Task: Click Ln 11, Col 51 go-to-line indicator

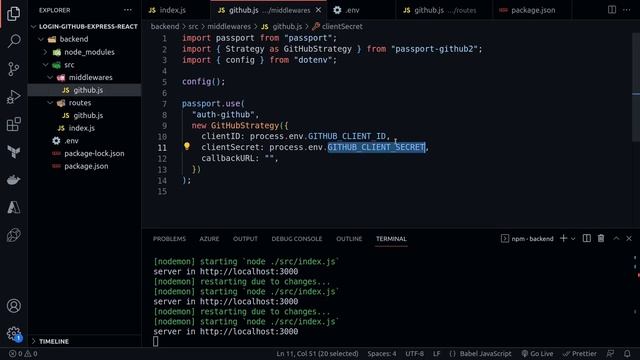Action: tap(317, 353)
